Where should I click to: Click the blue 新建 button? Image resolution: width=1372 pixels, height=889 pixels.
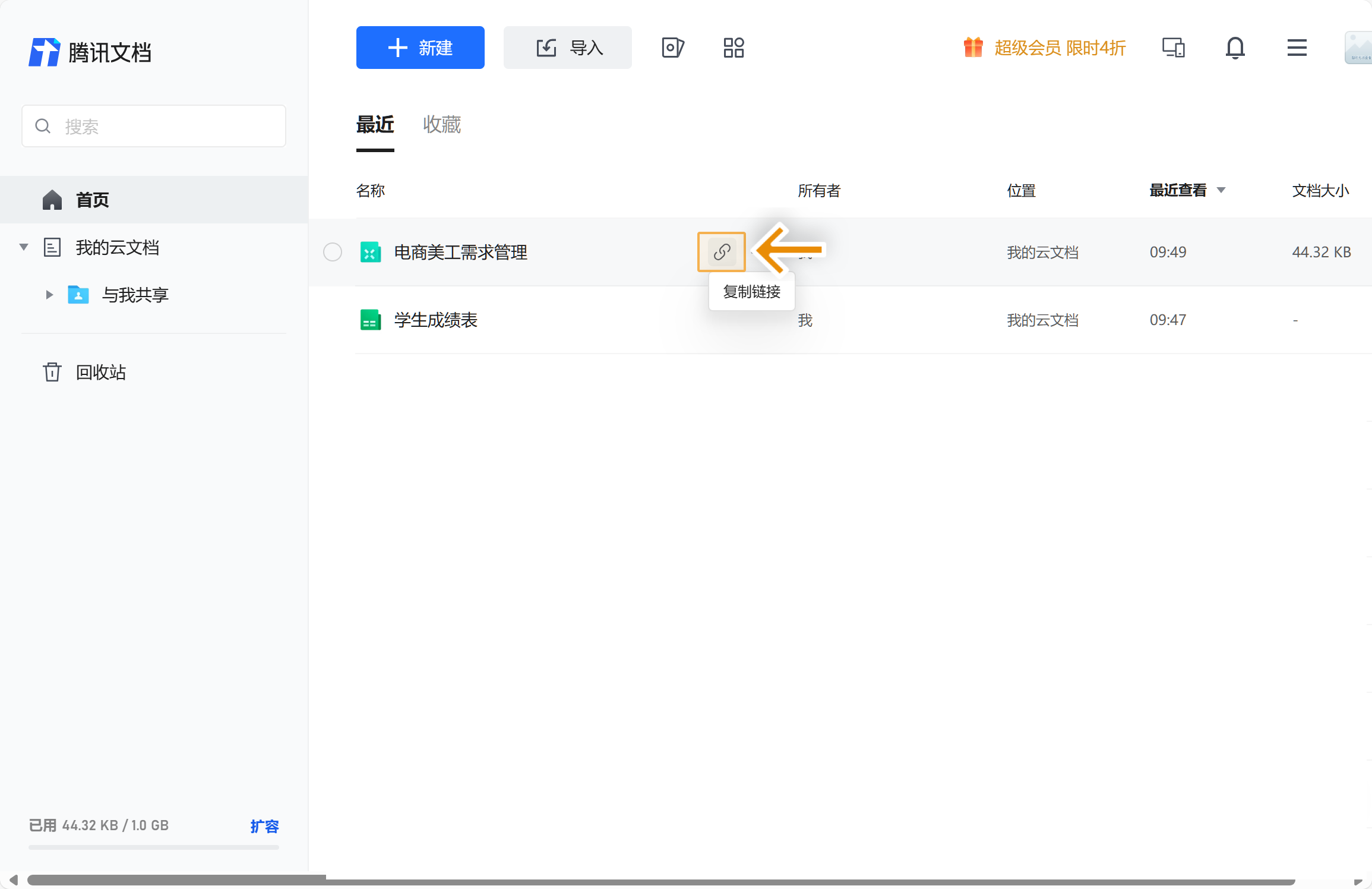click(x=420, y=48)
